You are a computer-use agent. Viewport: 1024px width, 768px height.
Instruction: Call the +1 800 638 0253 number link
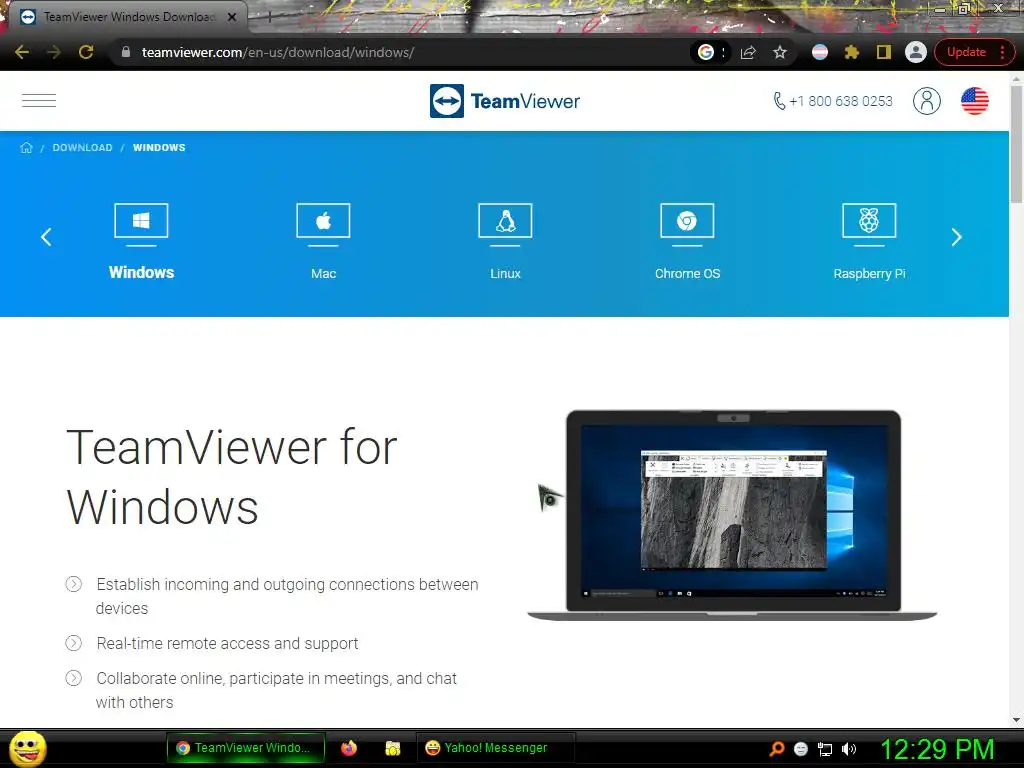click(x=833, y=101)
